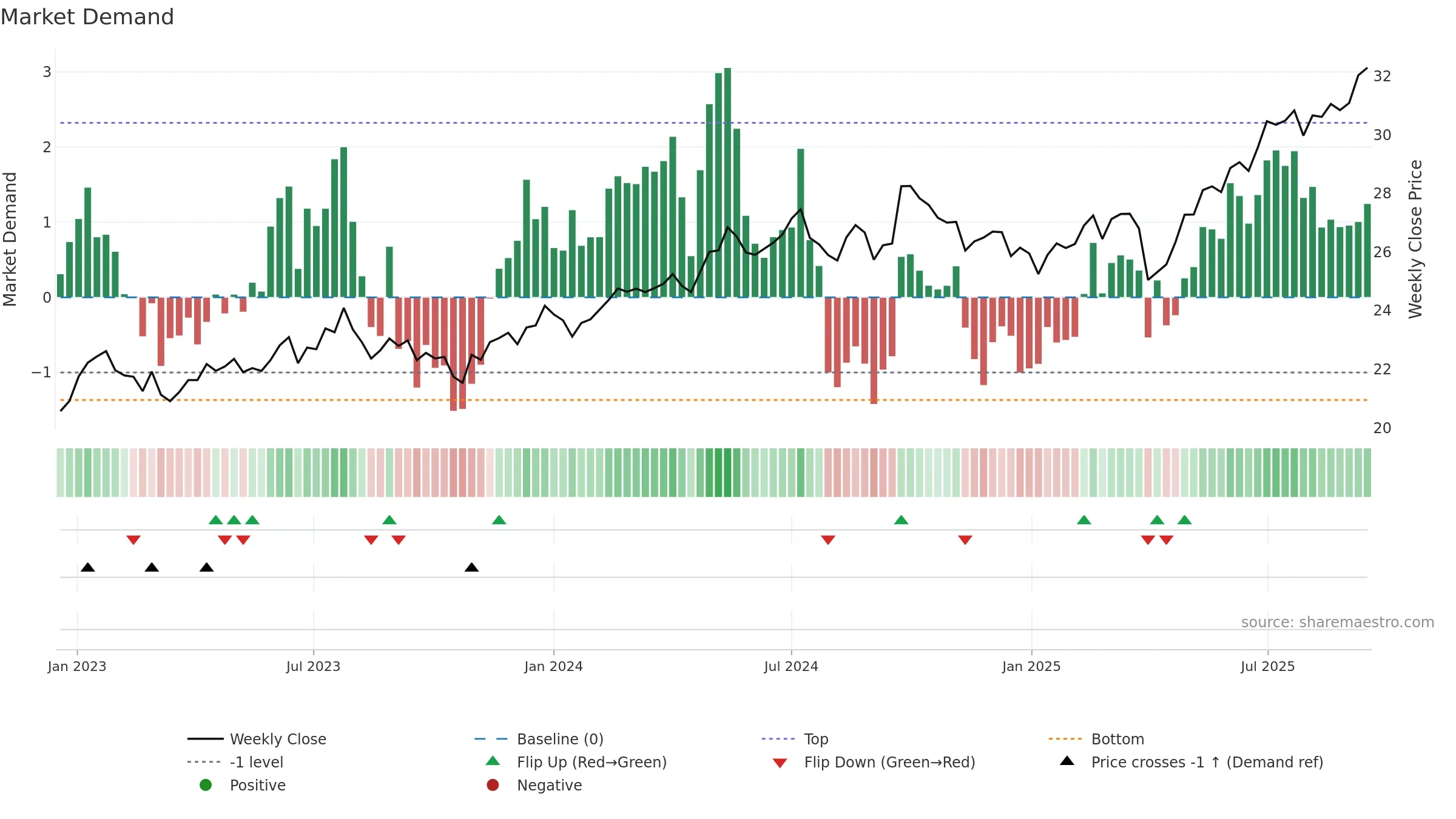Viewport: 1456px width, 819px height.
Task: Click the first red flip-down triangle in February 2023
Action: (x=133, y=540)
